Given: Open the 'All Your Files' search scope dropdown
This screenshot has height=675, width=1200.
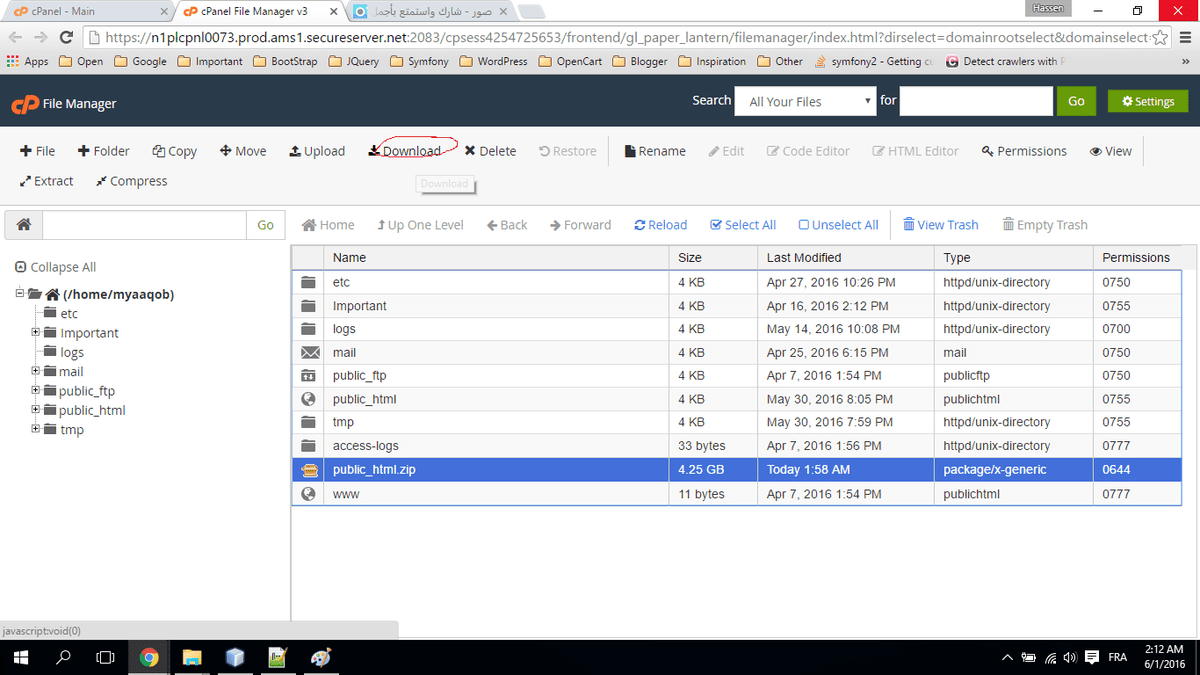Looking at the screenshot, I should pos(806,101).
